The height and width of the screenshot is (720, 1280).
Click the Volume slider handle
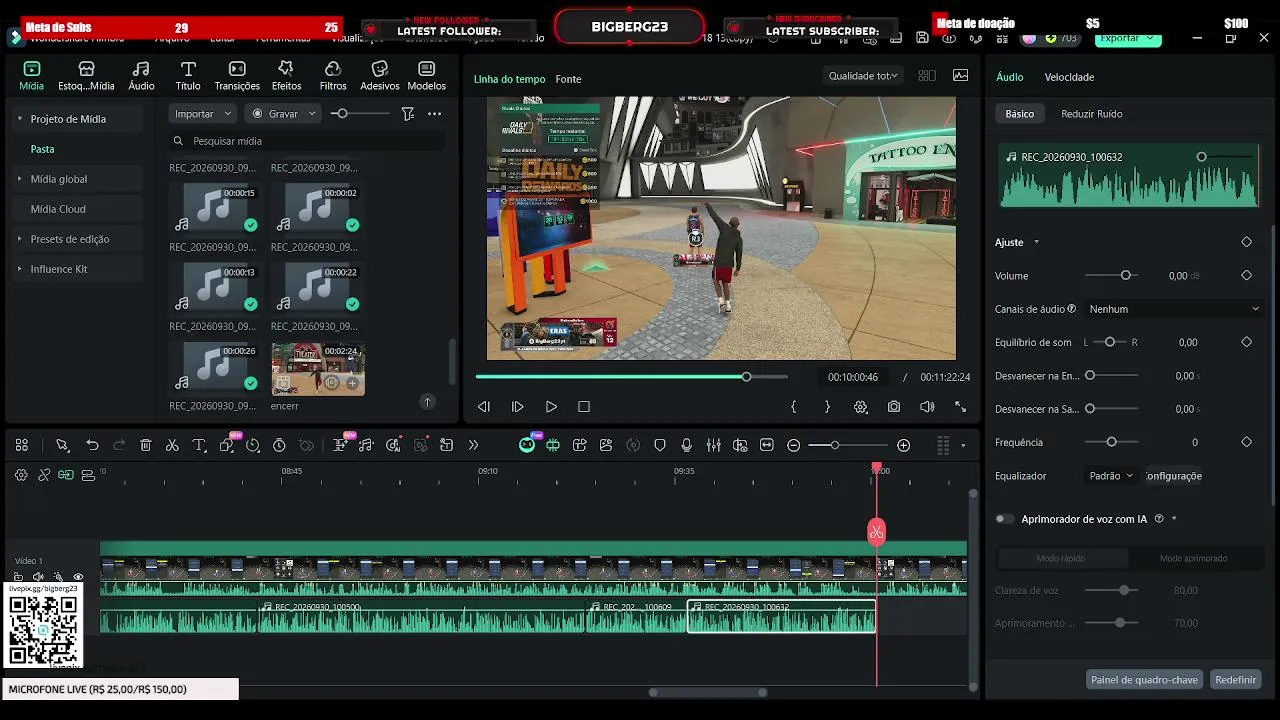pos(1126,275)
